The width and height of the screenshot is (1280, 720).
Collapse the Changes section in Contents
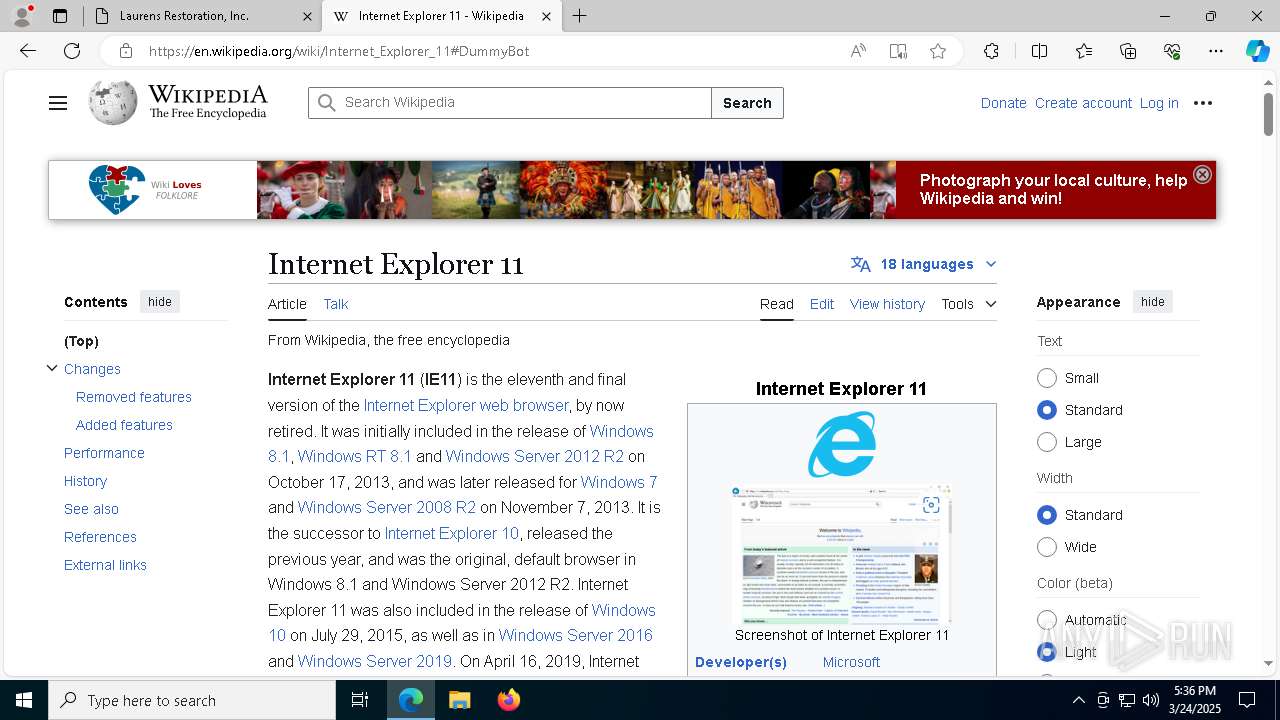coord(52,368)
